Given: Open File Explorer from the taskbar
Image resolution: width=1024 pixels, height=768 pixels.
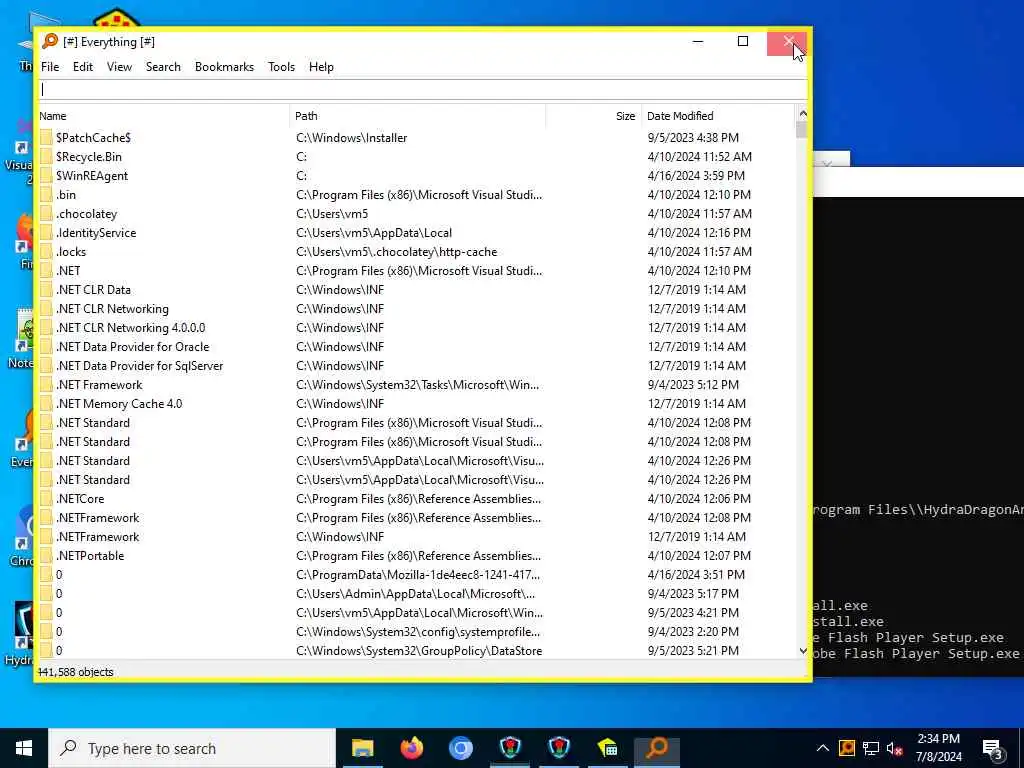Looking at the screenshot, I should pos(362,748).
